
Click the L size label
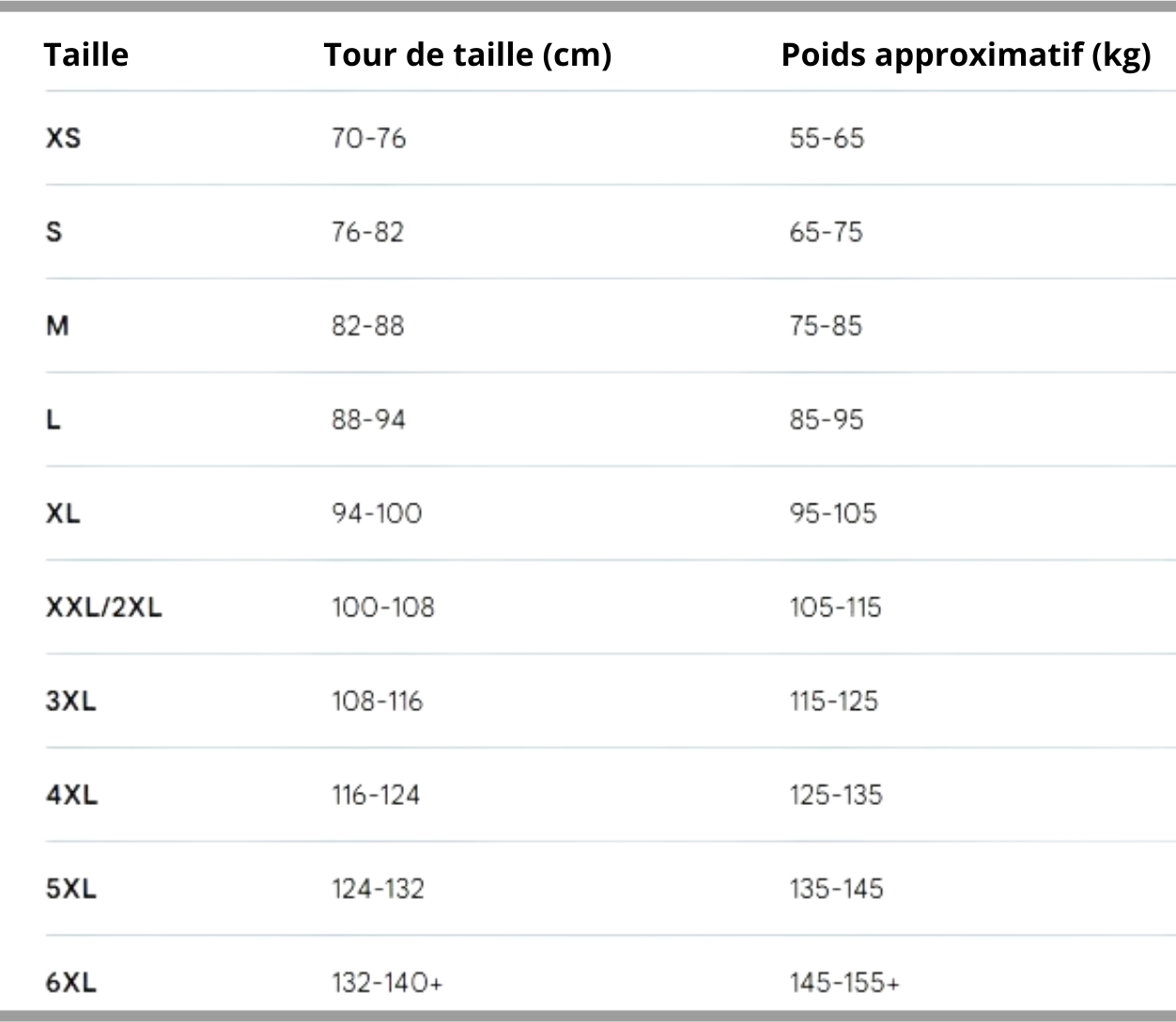click(54, 419)
